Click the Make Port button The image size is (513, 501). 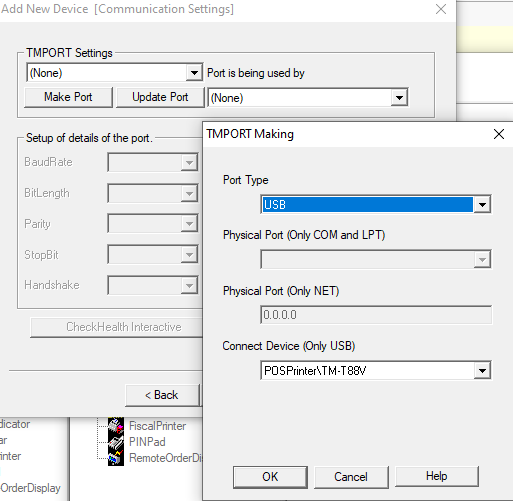click(x=68, y=97)
